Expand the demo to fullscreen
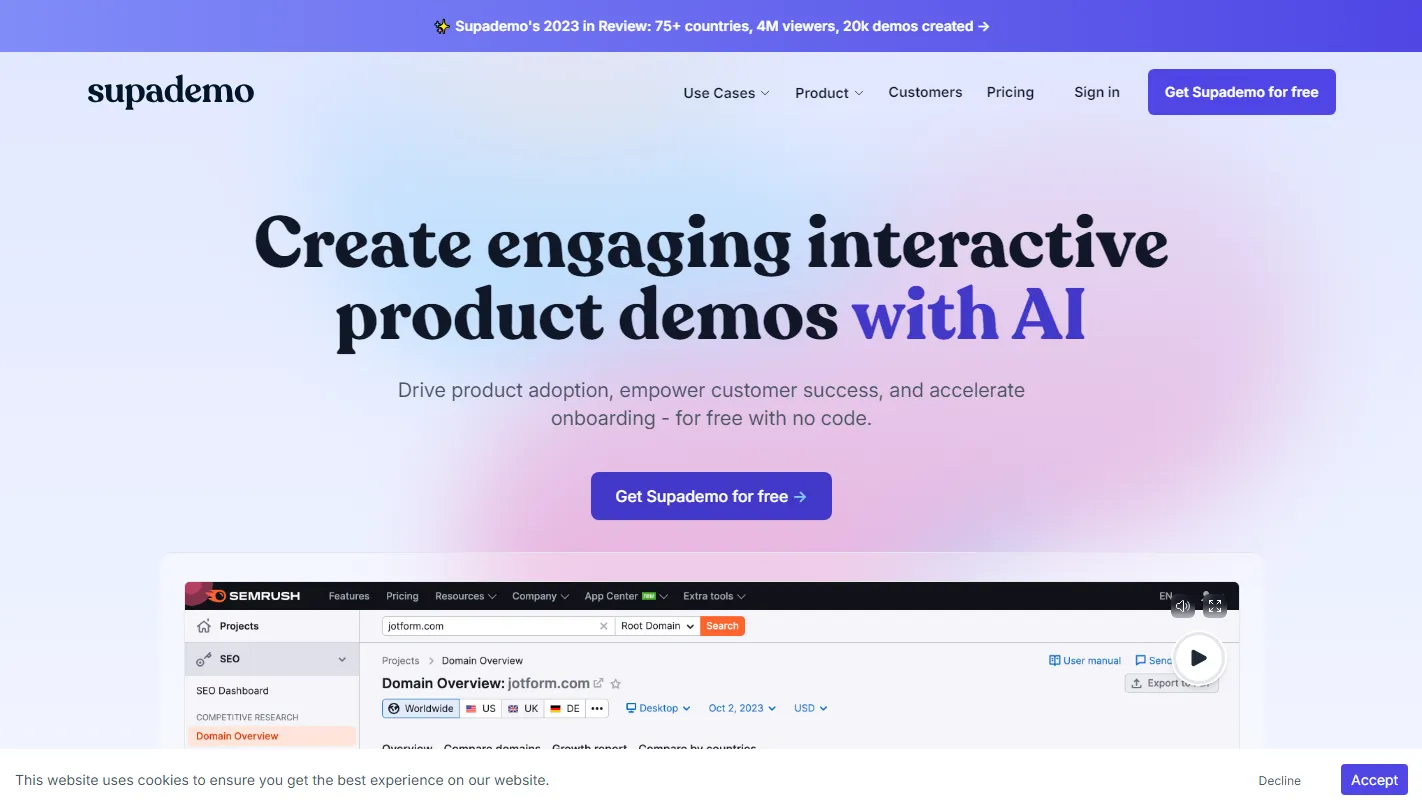The height and width of the screenshot is (800, 1422). tap(1214, 606)
